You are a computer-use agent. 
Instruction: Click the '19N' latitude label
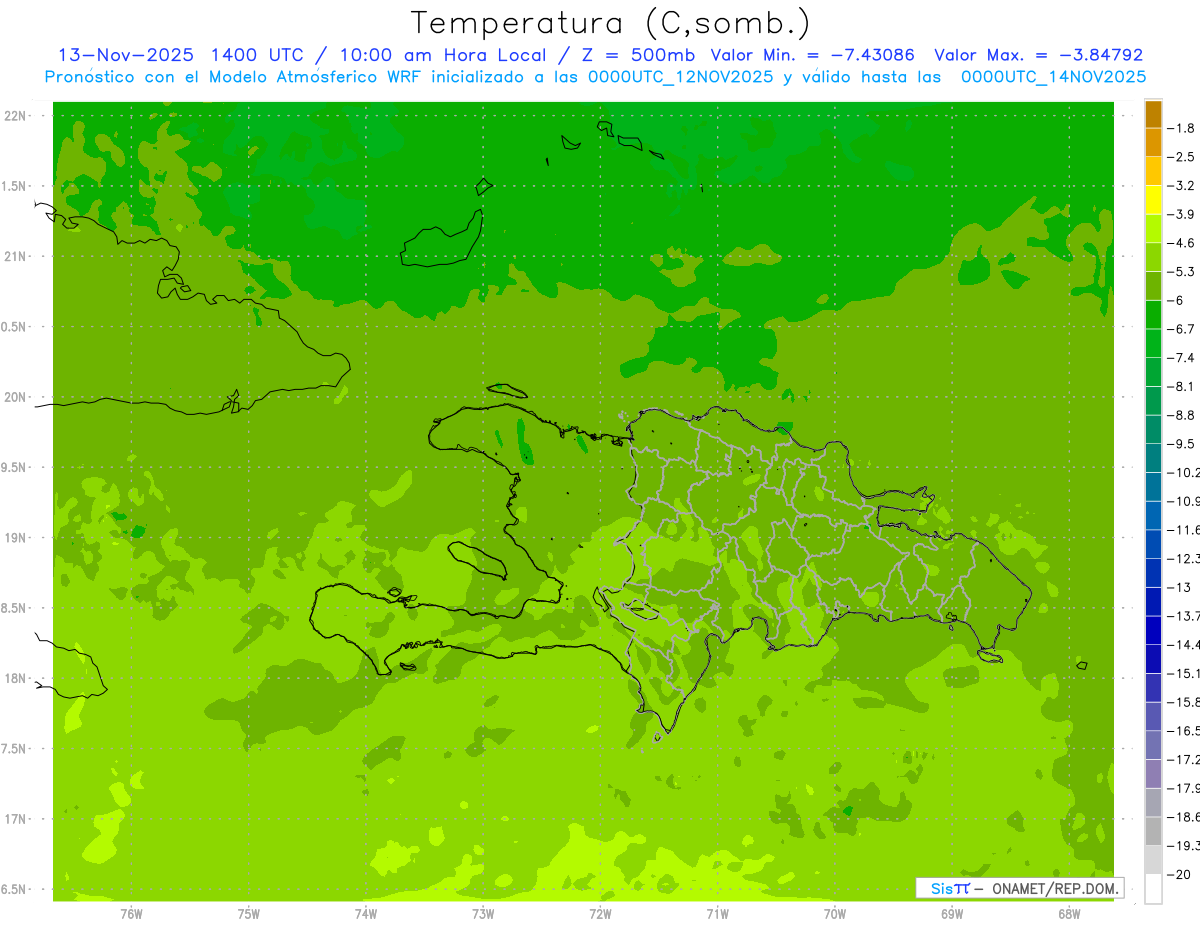point(15,538)
